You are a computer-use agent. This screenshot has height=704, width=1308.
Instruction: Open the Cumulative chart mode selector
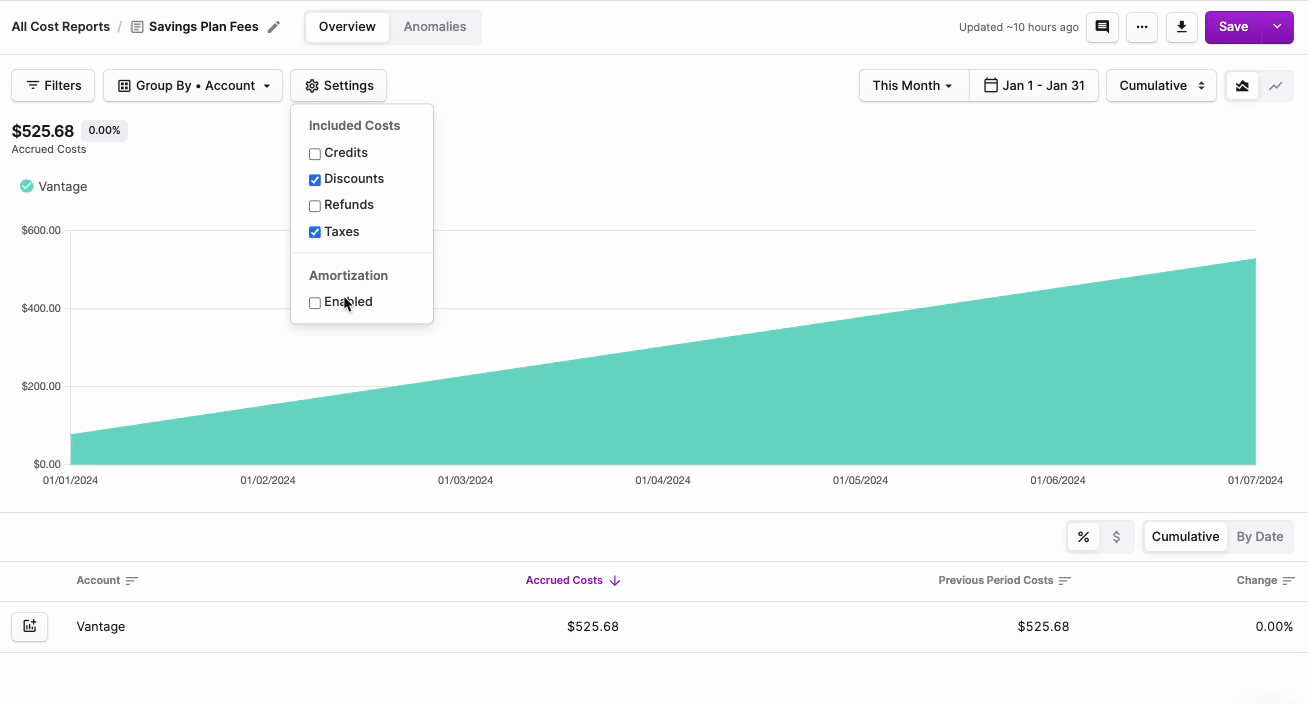1160,85
